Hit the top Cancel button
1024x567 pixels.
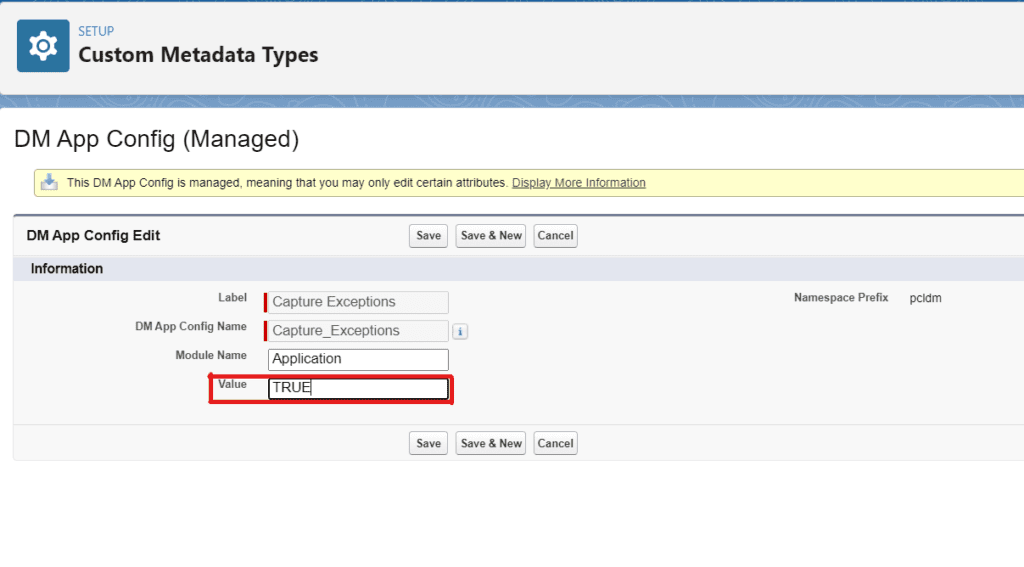click(x=555, y=236)
